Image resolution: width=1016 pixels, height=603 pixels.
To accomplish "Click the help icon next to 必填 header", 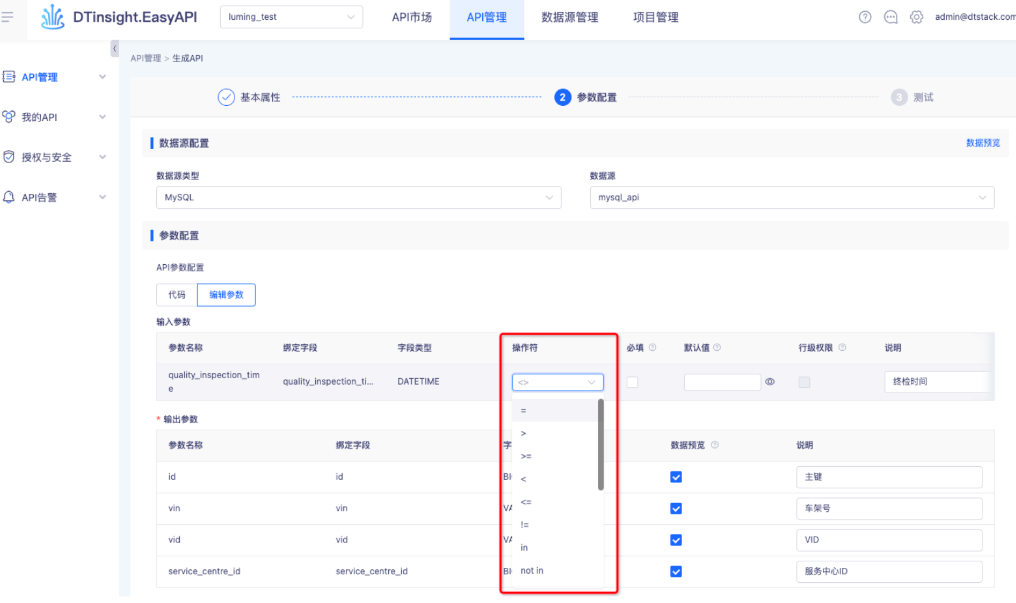I will (653, 348).
